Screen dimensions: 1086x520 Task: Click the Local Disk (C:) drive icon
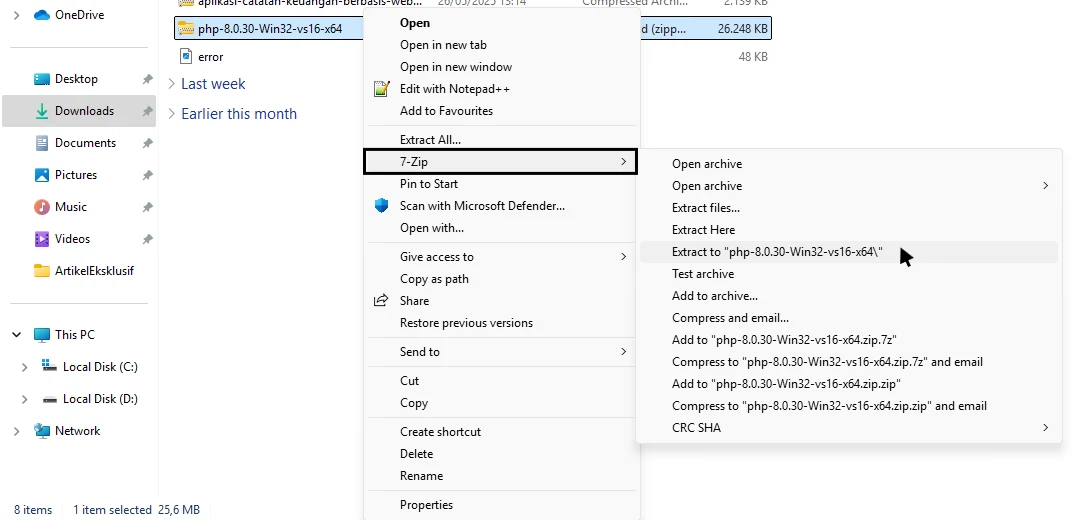(x=48, y=366)
